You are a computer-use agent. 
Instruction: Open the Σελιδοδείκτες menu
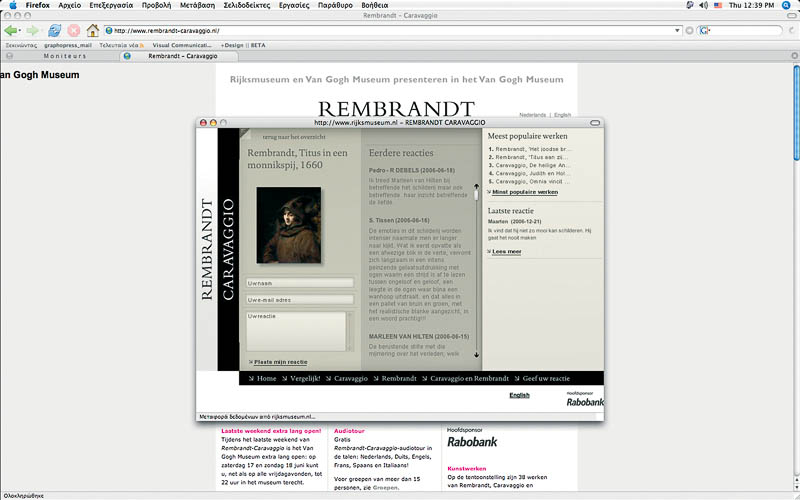click(246, 5)
